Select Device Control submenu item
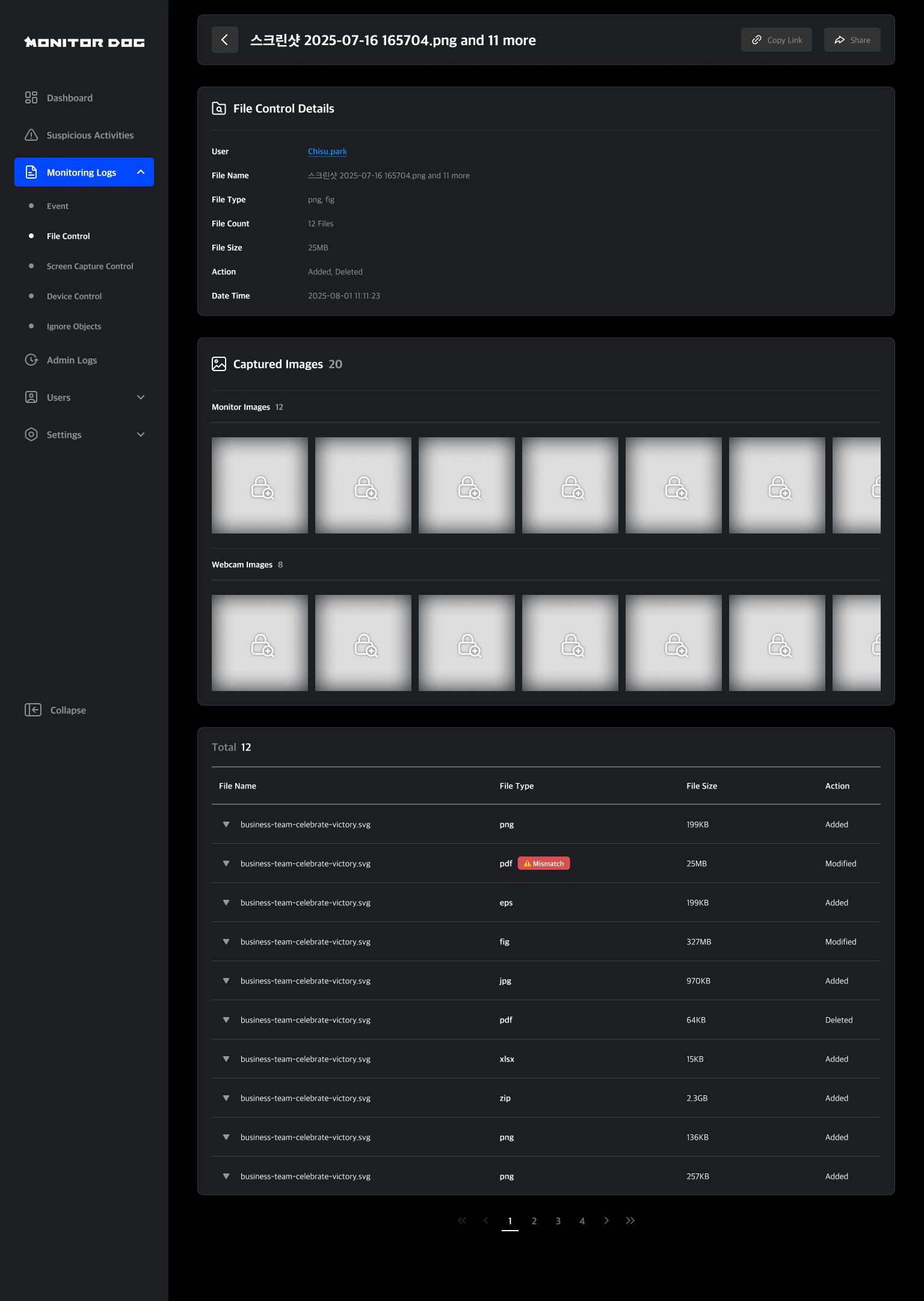924x1301 pixels. pos(74,297)
